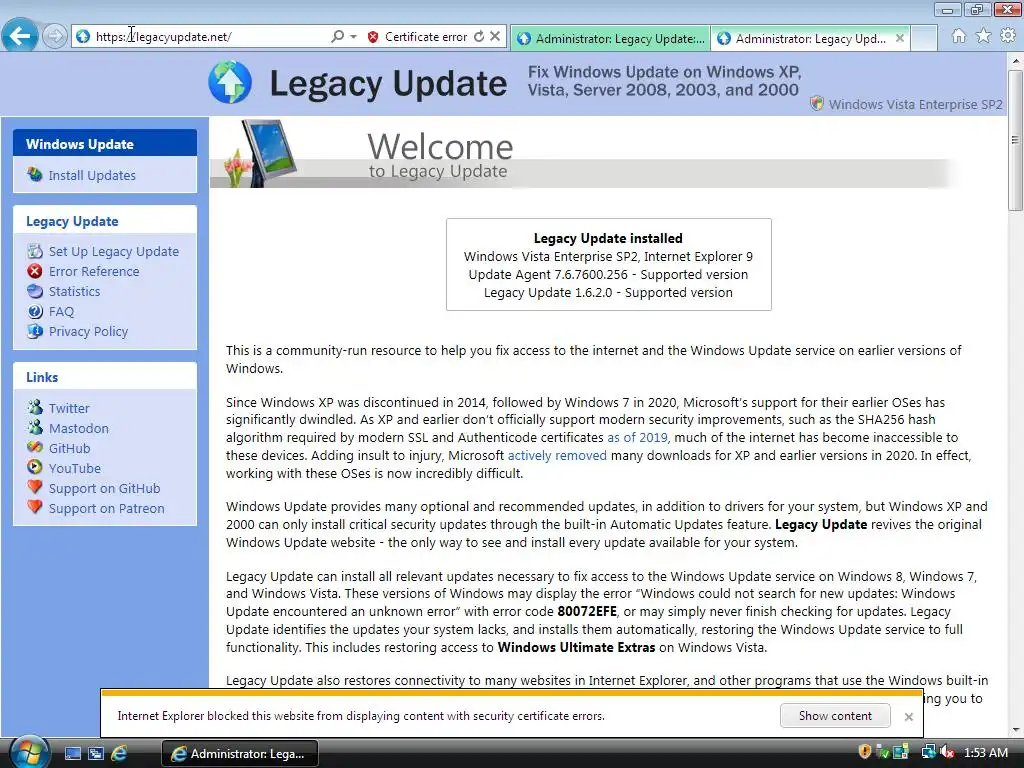This screenshot has height=768, width=1024.
Task: Click the Mastodon people icon
Action: 35,428
